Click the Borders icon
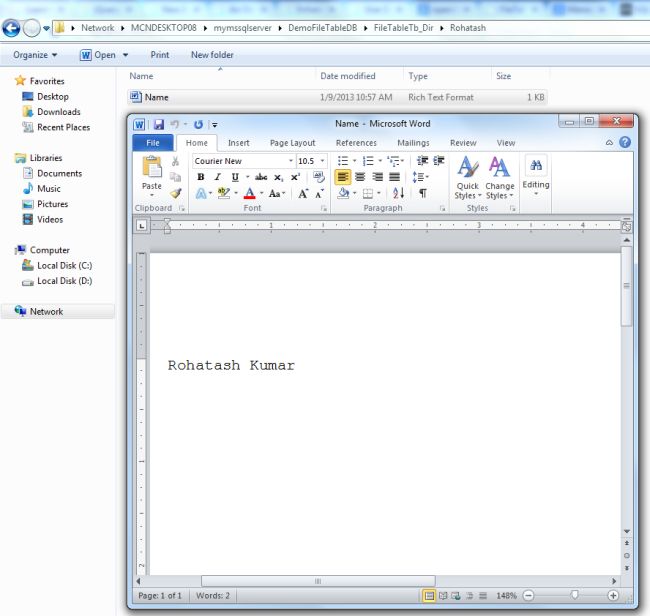Viewport: 650px width, 616px height. point(368,194)
